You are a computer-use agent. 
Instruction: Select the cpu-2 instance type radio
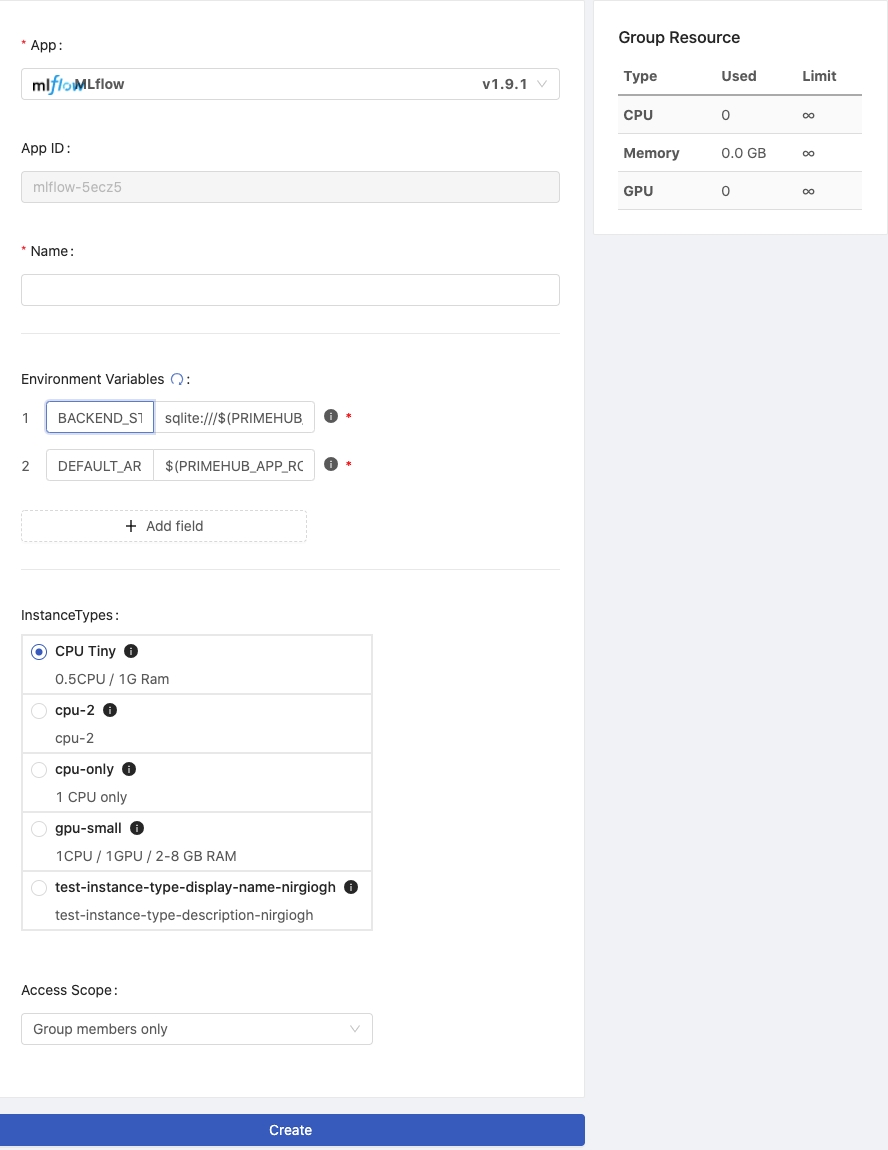(x=39, y=711)
